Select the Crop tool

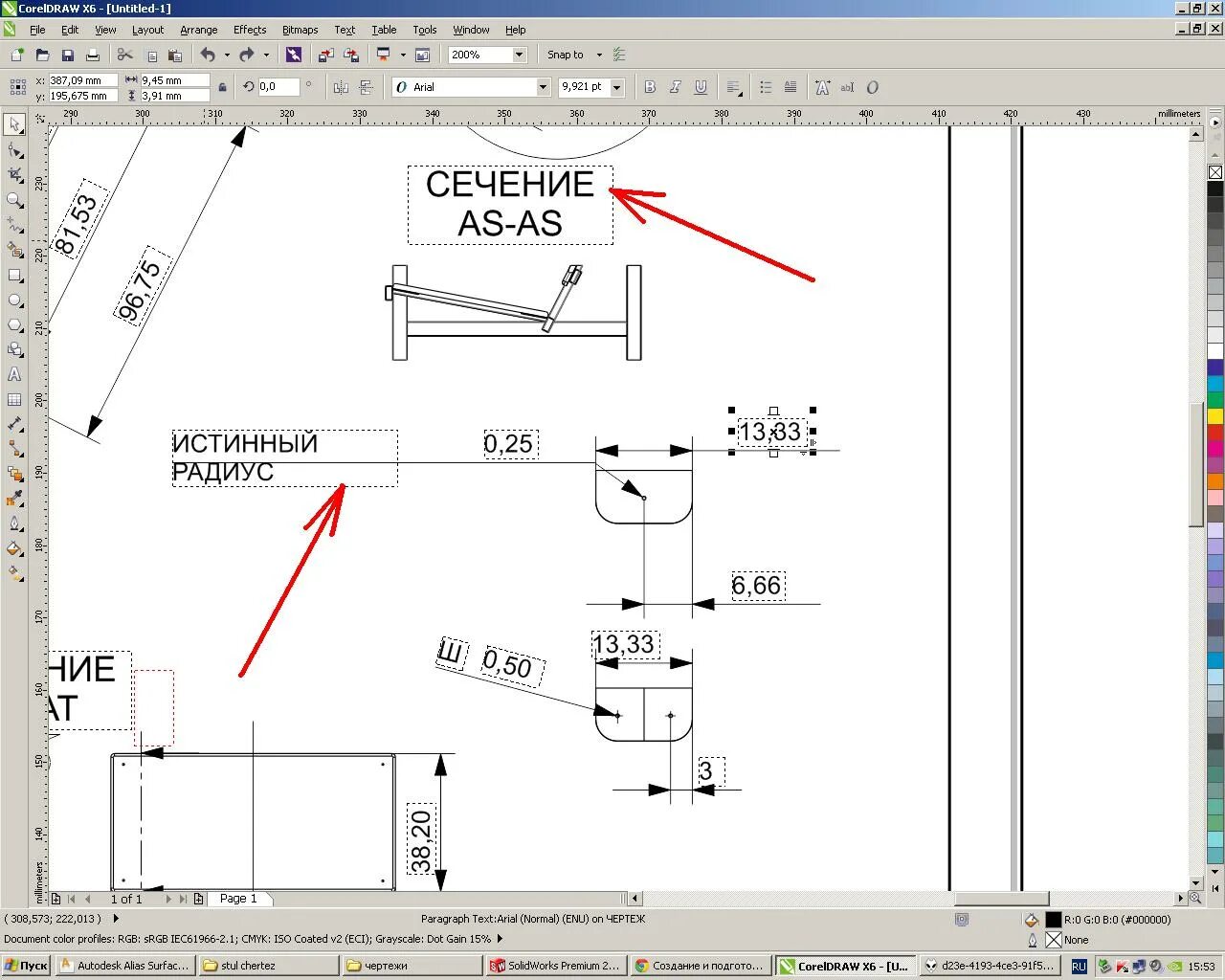pos(14,175)
